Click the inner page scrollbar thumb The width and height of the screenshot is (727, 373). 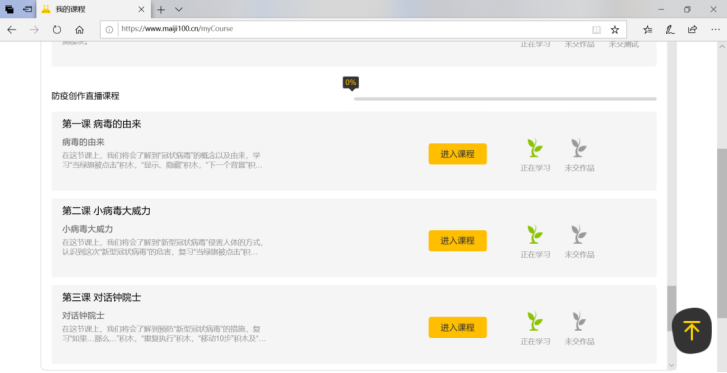pos(671,309)
